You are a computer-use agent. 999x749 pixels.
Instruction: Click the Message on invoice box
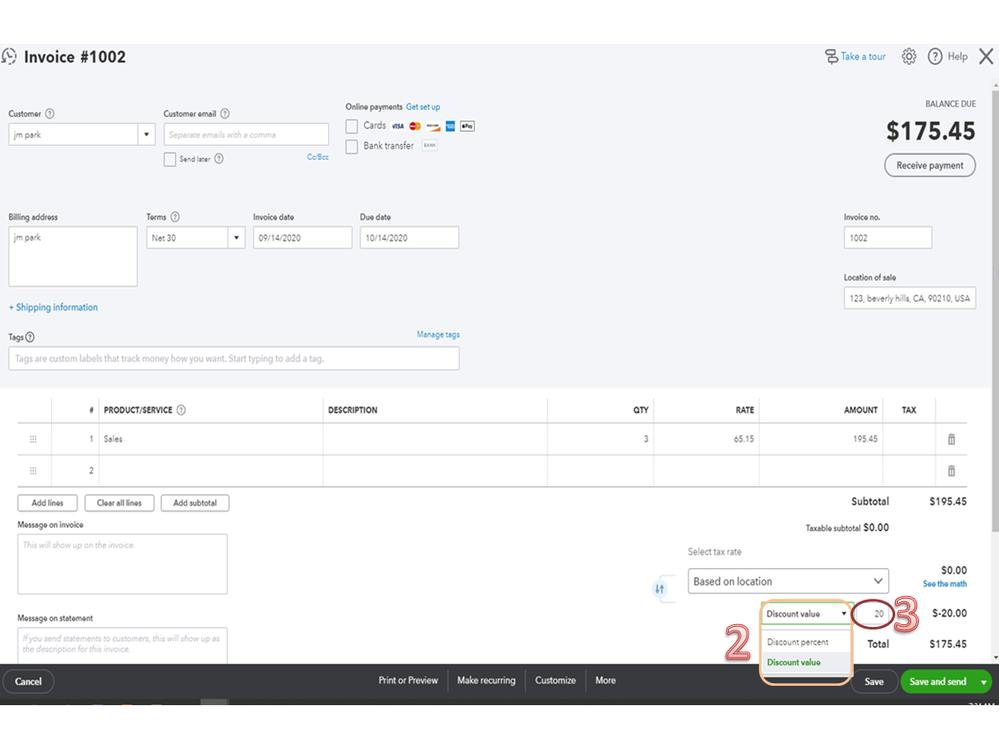pos(122,564)
